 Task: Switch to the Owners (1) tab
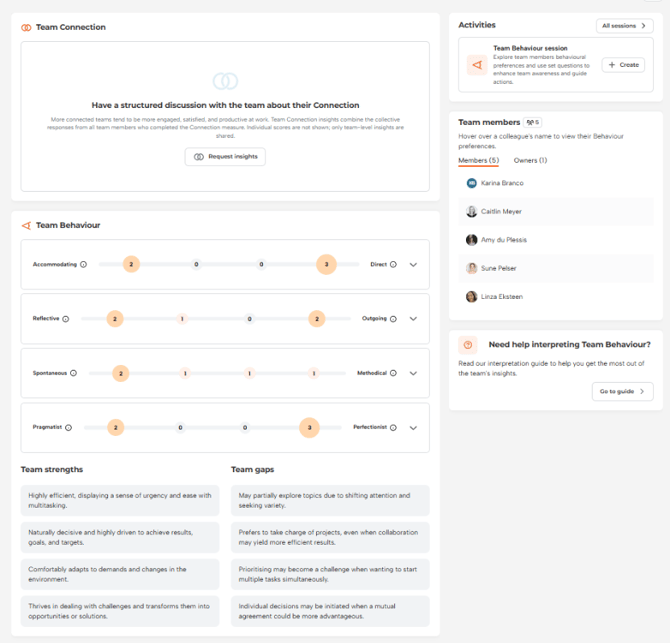point(530,160)
